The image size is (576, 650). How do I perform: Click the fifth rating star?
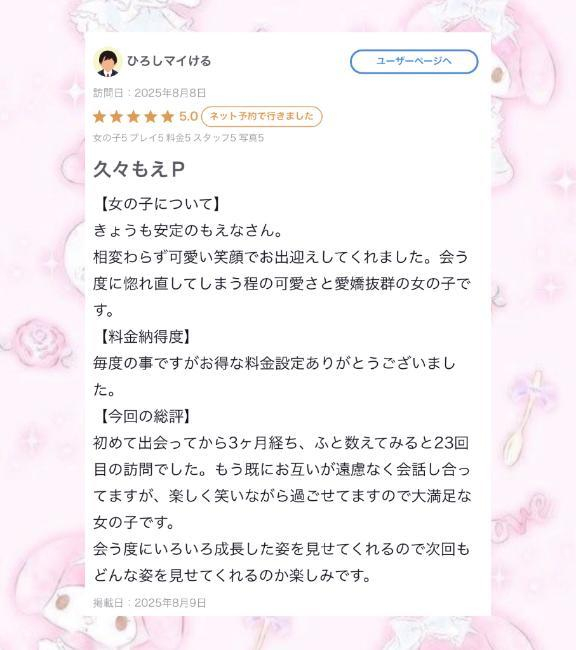pos(168,116)
